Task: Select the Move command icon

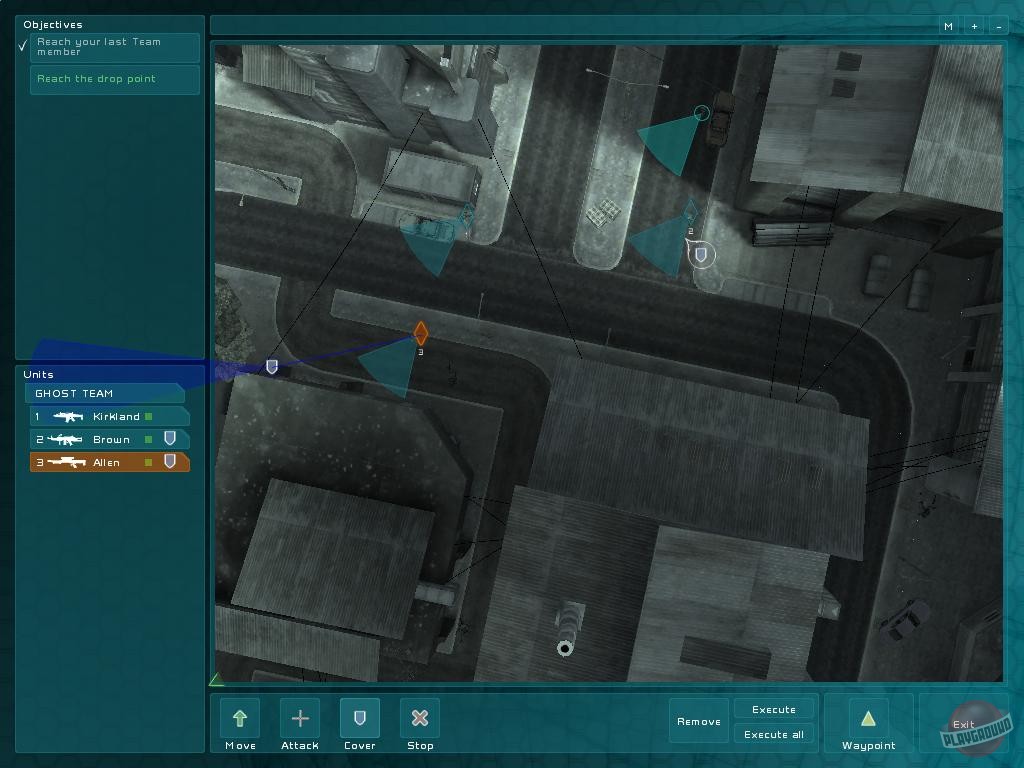Action: click(240, 718)
